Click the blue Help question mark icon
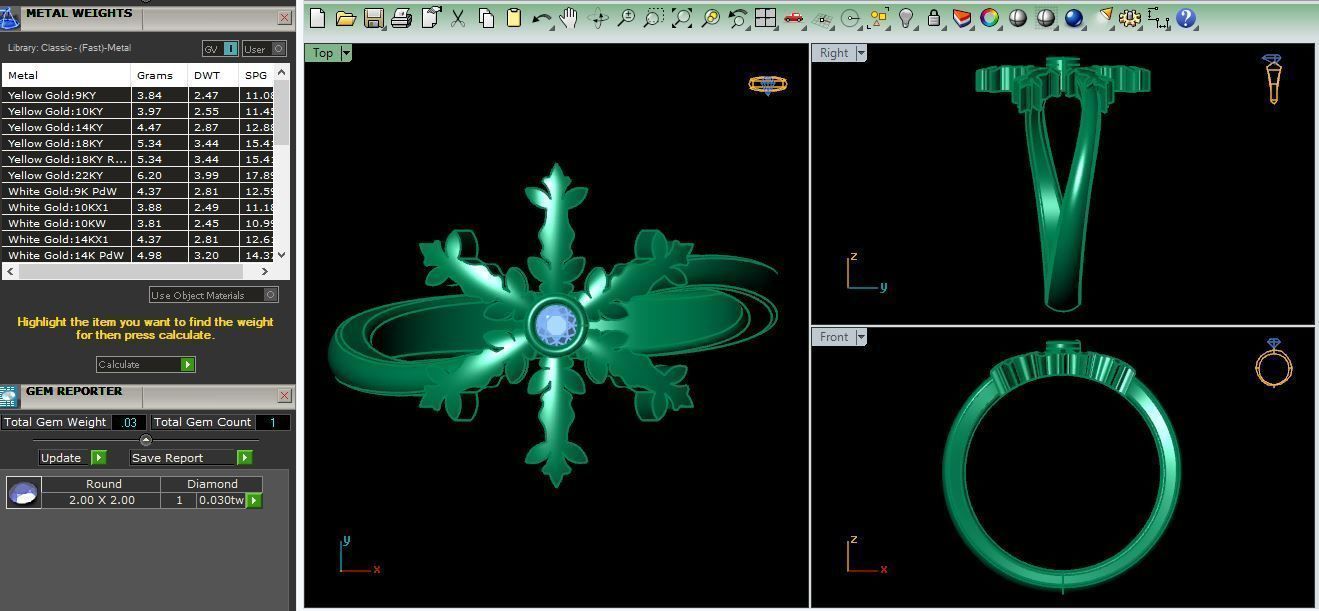The height and width of the screenshot is (611, 1319). point(1186,18)
